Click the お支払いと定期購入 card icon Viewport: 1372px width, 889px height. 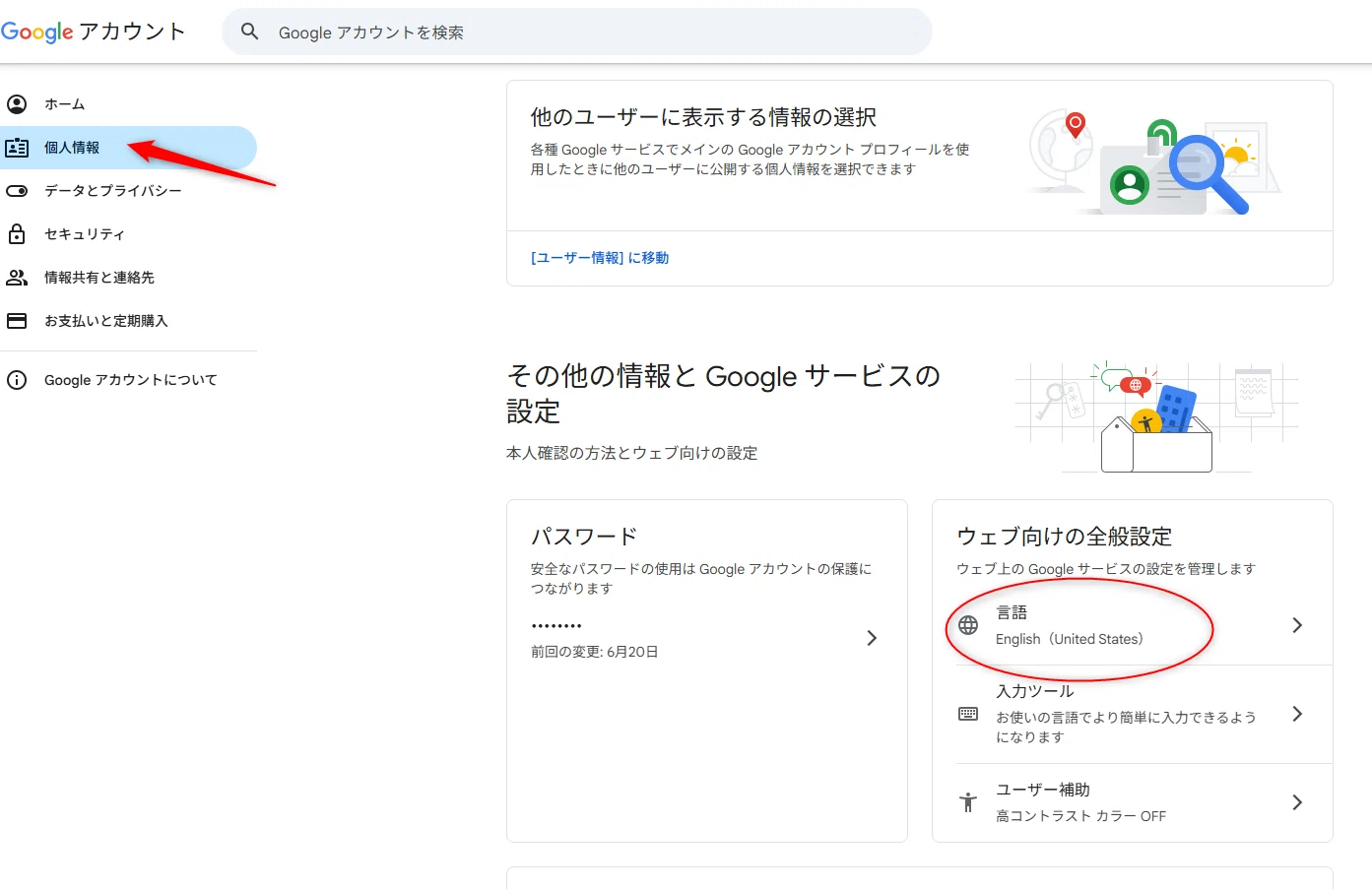tap(17, 321)
